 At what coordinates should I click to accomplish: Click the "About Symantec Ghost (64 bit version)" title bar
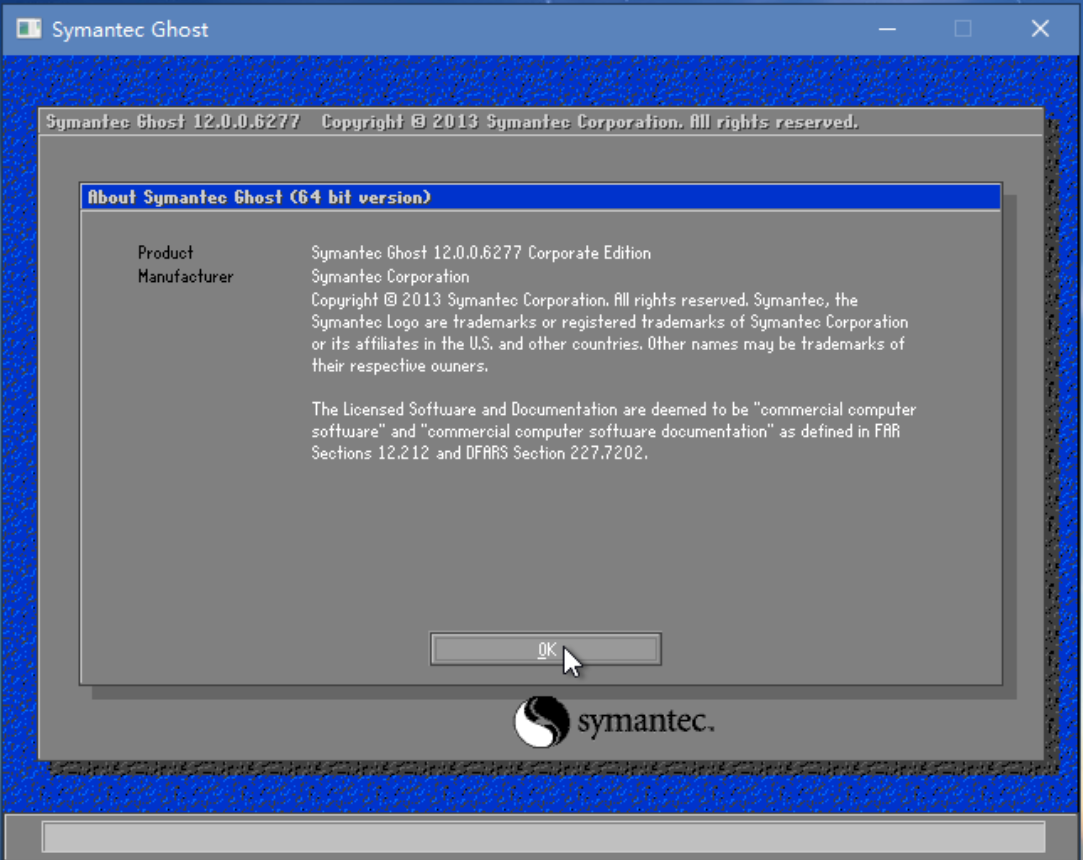(541, 198)
